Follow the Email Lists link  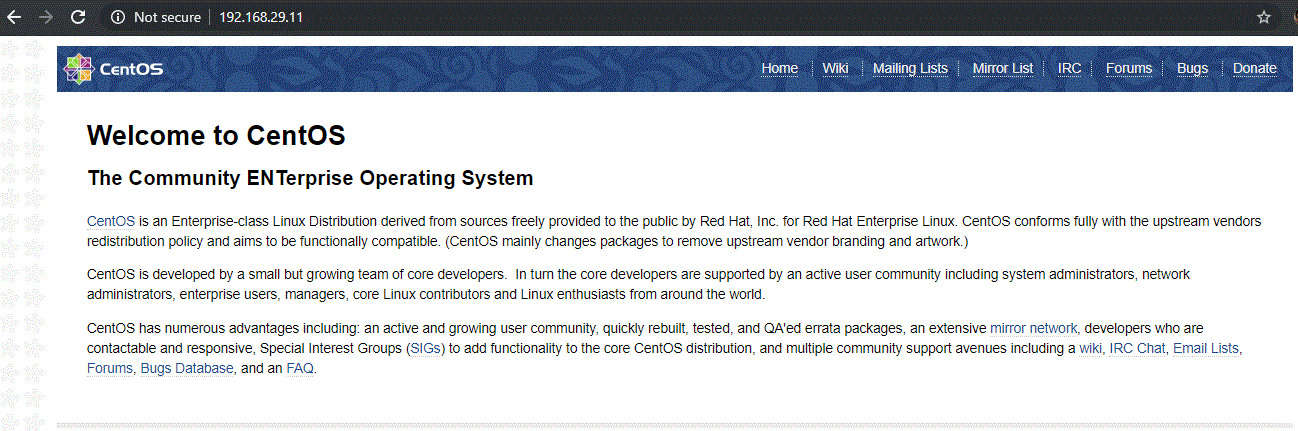pos(1205,348)
